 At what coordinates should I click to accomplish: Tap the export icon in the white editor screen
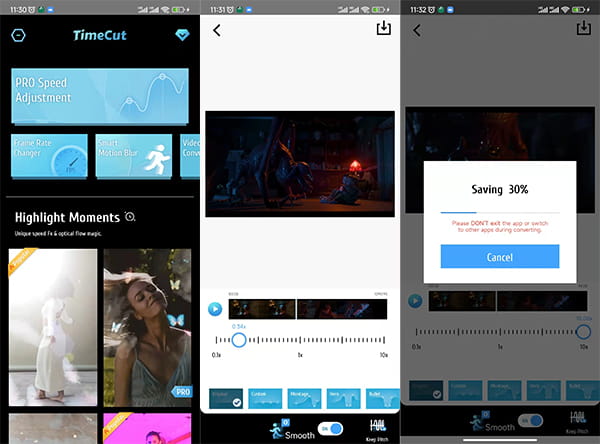point(383,28)
